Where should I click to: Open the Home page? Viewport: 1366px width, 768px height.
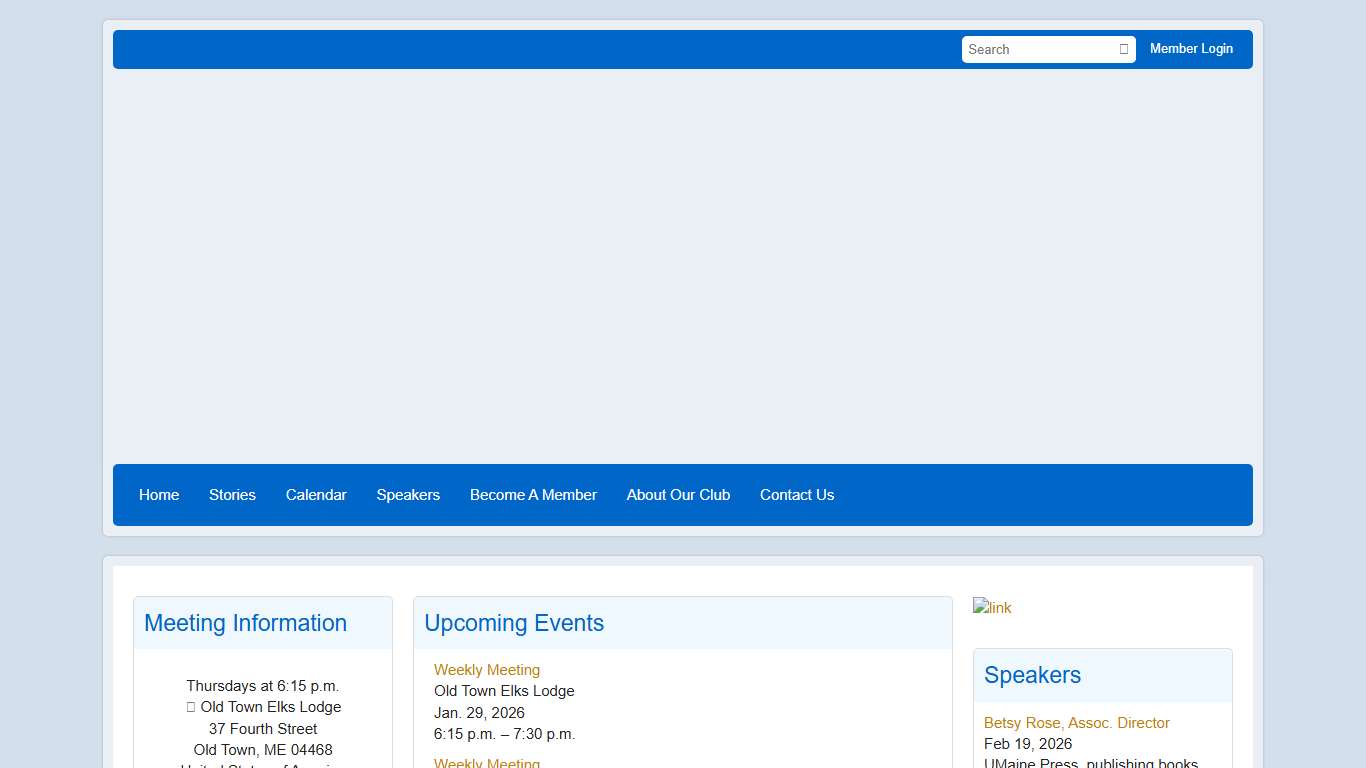pos(159,494)
